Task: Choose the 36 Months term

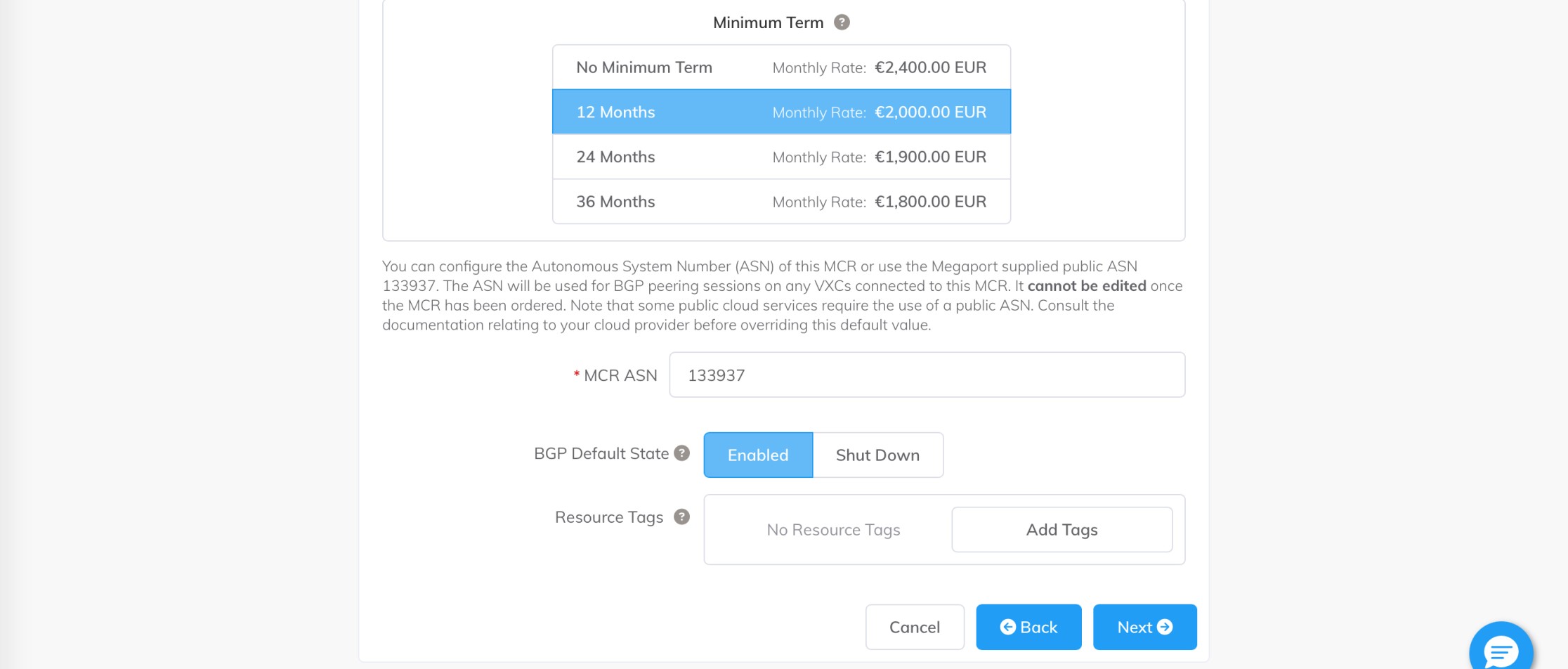Action: [781, 202]
